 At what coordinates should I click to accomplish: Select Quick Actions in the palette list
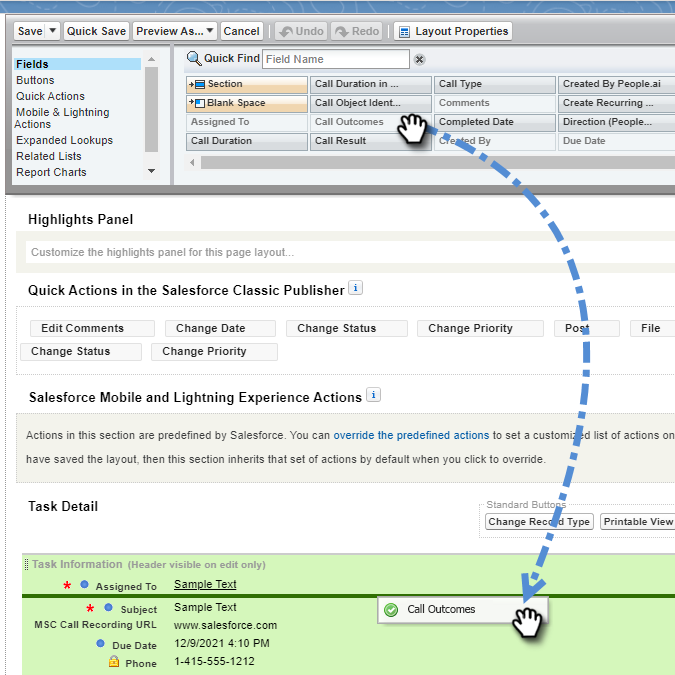[x=50, y=96]
